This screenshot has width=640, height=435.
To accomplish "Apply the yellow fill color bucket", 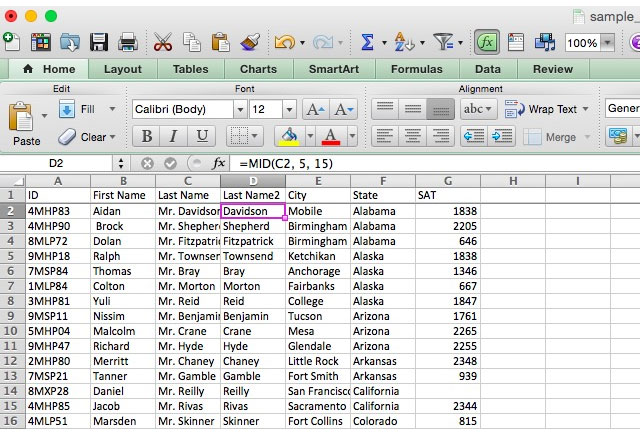I will pos(289,136).
